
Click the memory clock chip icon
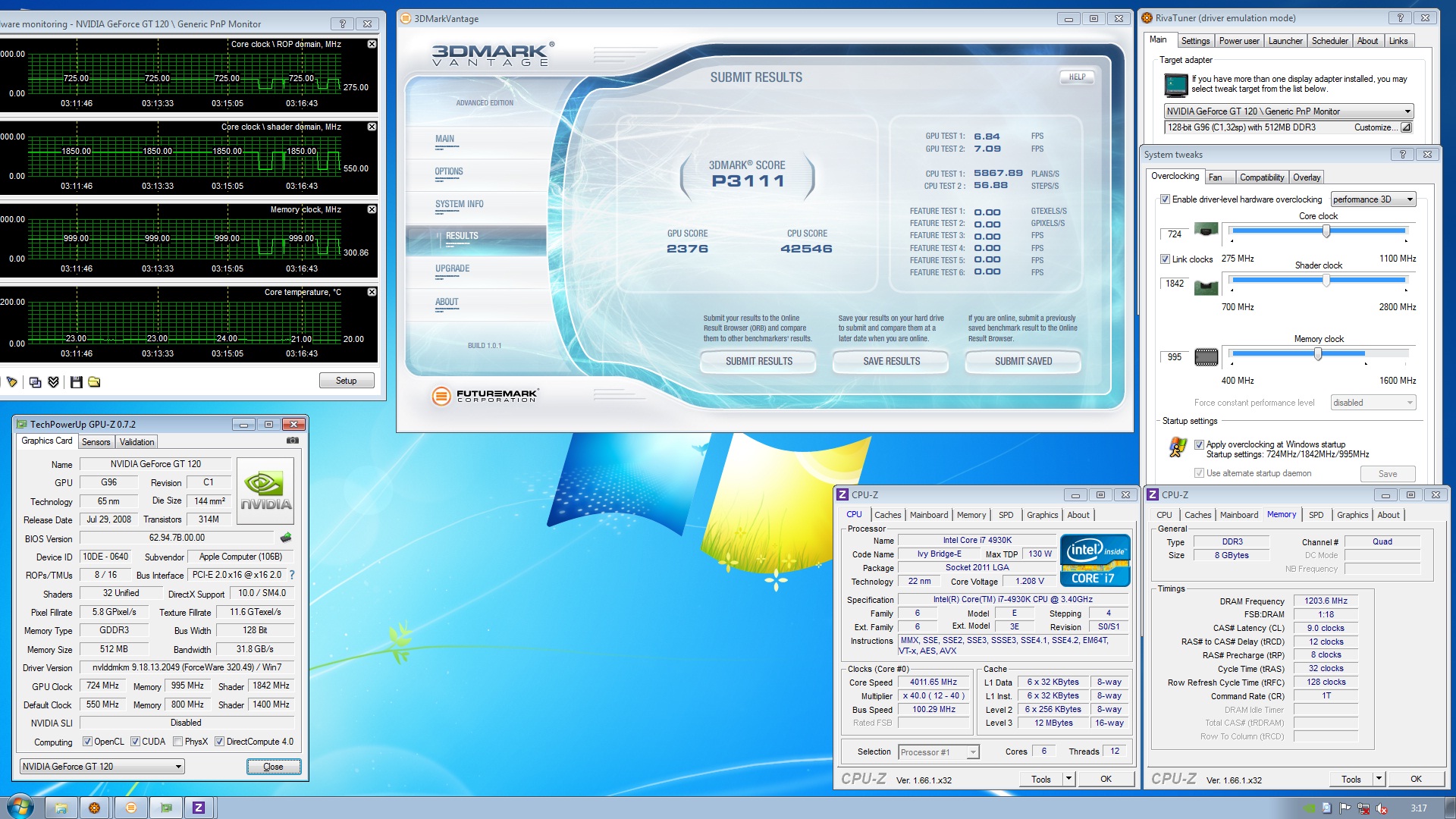1206,357
